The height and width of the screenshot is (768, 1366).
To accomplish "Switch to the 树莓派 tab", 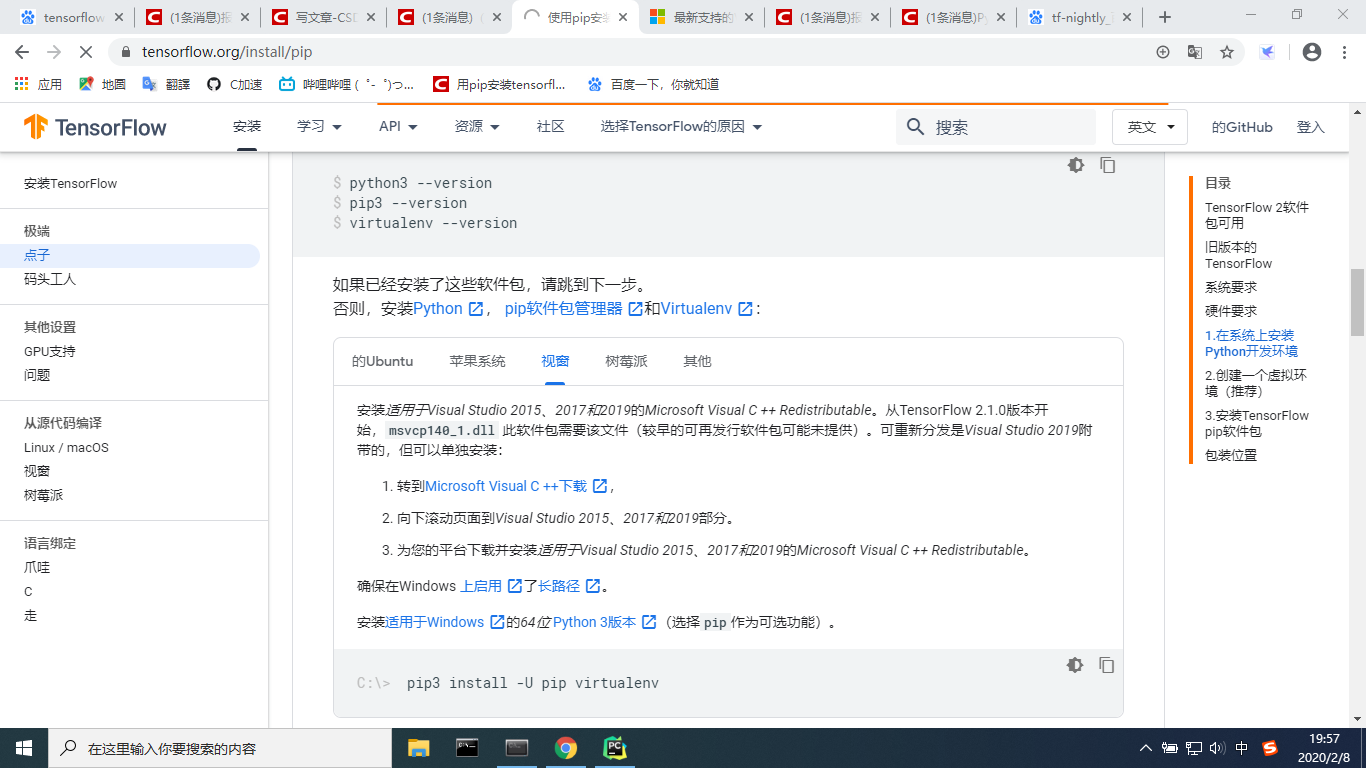I will [x=626, y=361].
